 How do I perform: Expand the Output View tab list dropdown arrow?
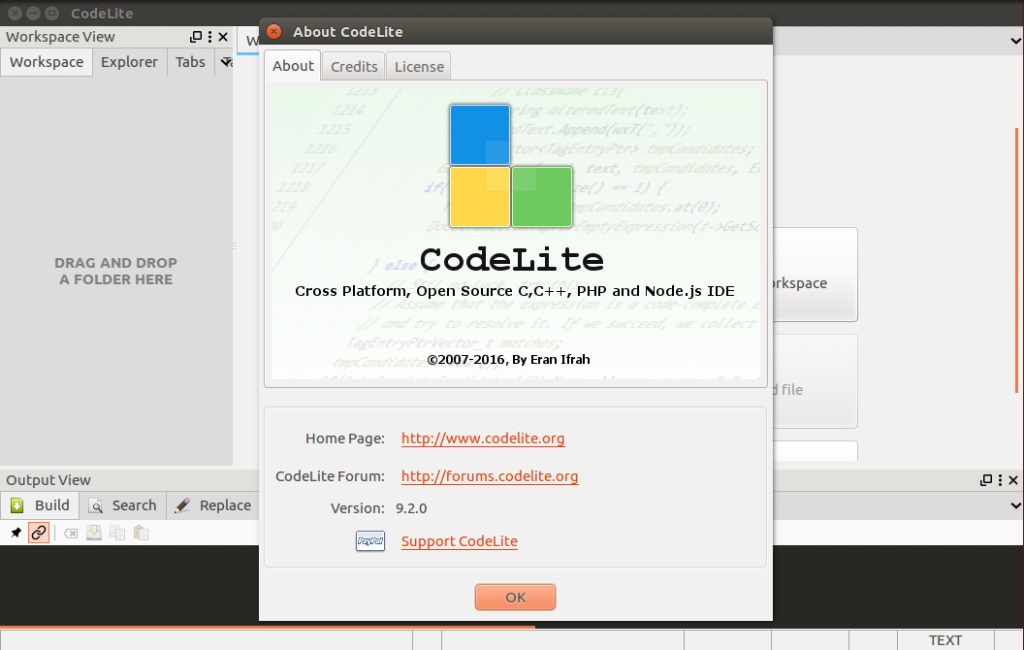point(1016,506)
